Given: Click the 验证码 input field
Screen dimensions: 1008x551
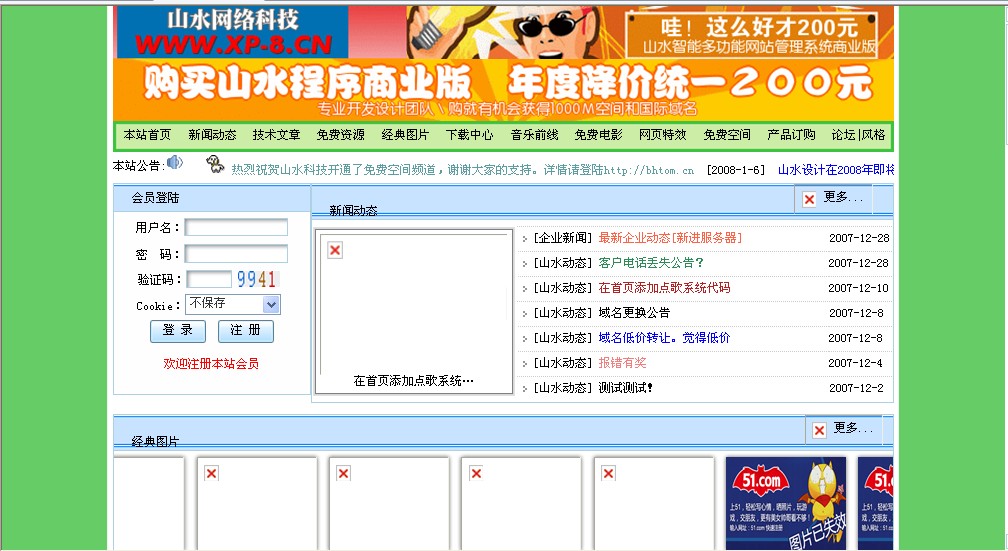Looking at the screenshot, I should tap(209, 279).
